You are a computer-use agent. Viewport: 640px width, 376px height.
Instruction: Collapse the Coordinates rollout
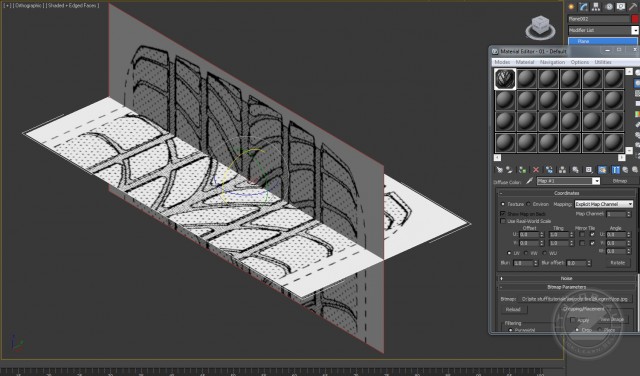[x=567, y=193]
